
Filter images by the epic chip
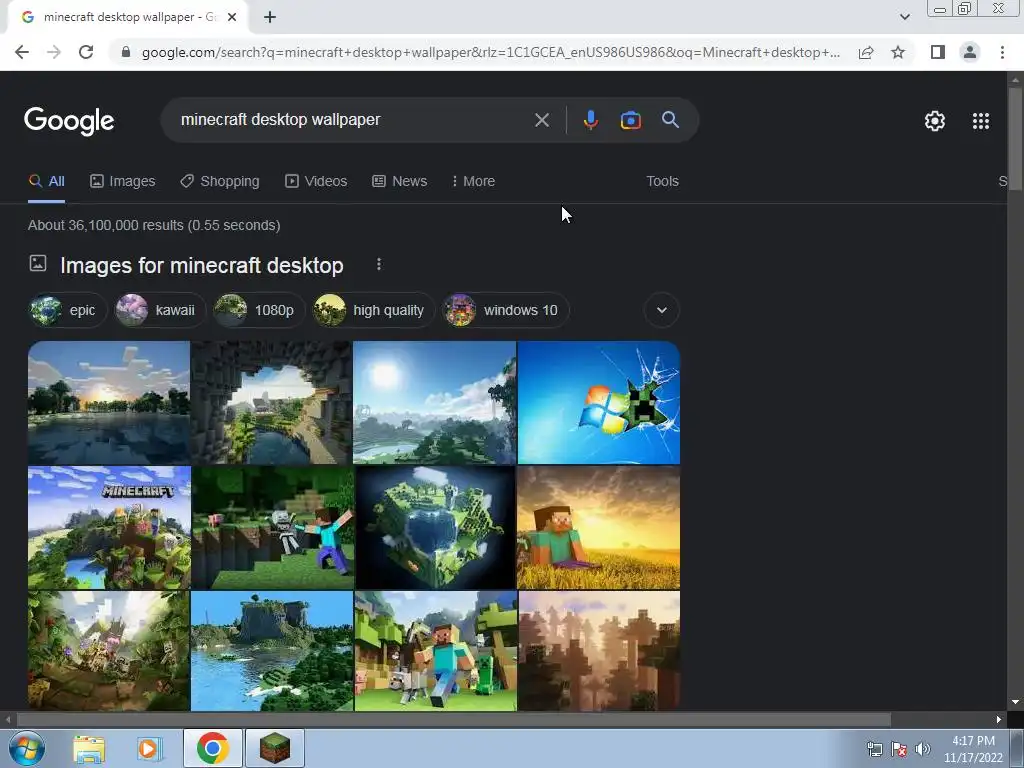[67, 310]
